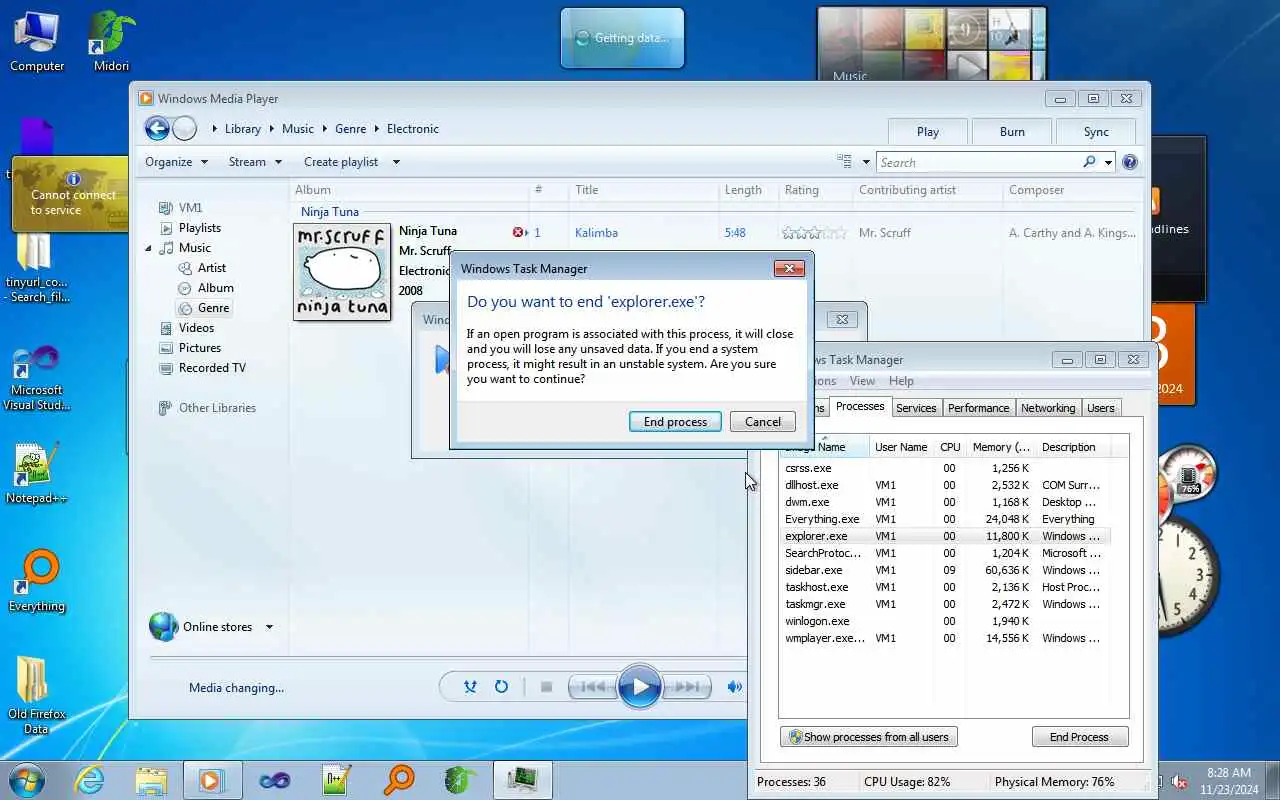Screen dimensions: 1280x800
Task: Cancel the end explorer.exe dialog
Action: click(x=763, y=422)
